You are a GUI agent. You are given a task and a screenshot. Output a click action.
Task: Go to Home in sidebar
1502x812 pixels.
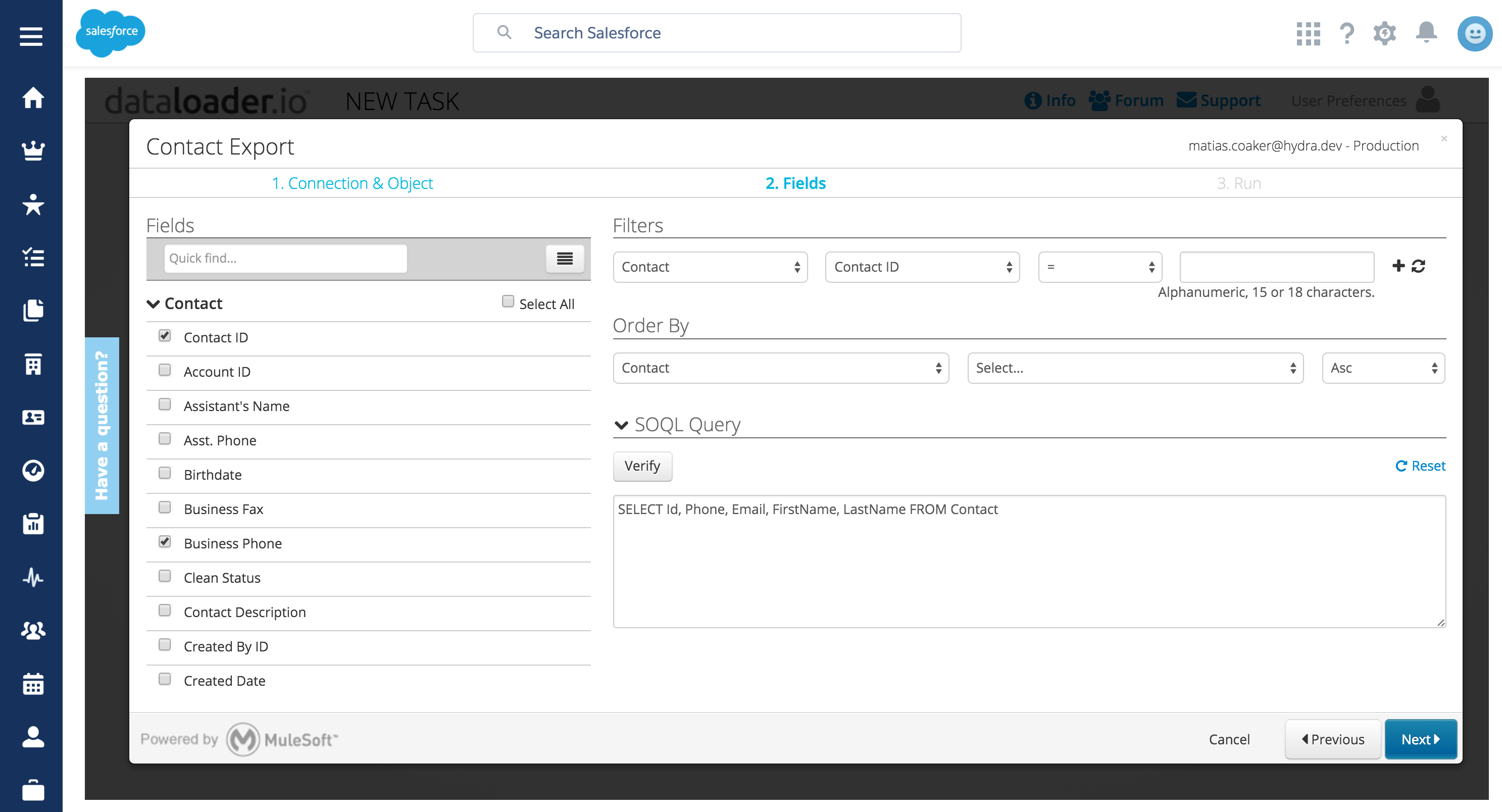[33, 97]
